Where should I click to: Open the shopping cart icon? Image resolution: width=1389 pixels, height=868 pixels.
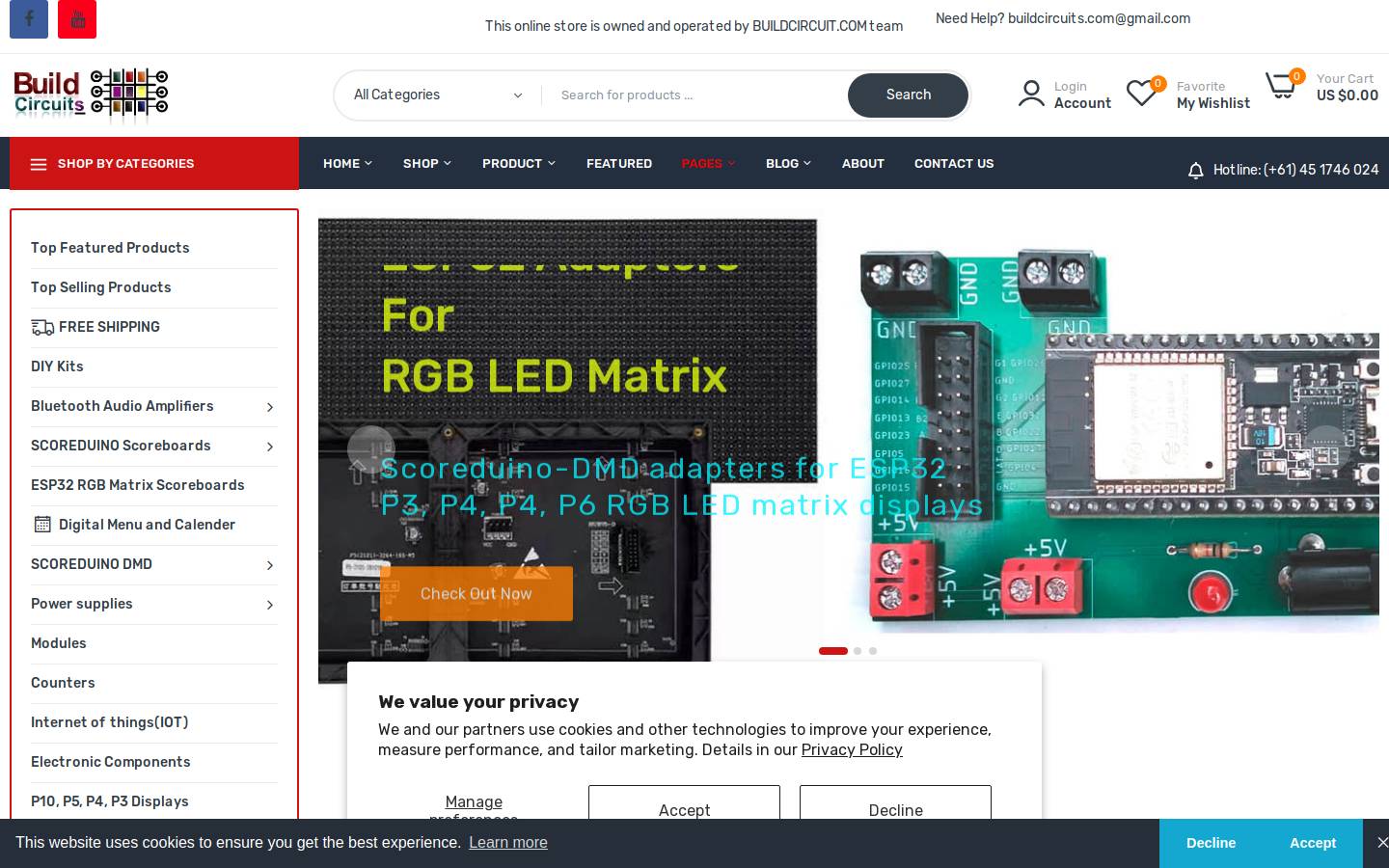coord(1281,86)
